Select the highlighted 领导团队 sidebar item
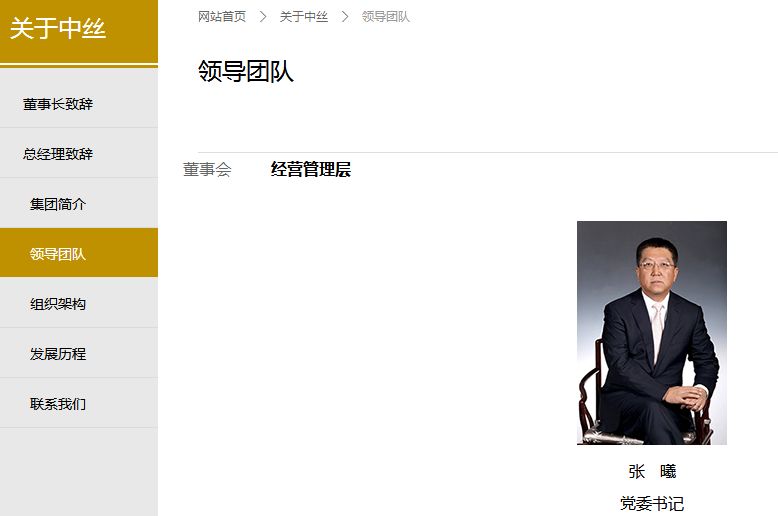Viewport: 778px width, 516px height. (x=79, y=253)
